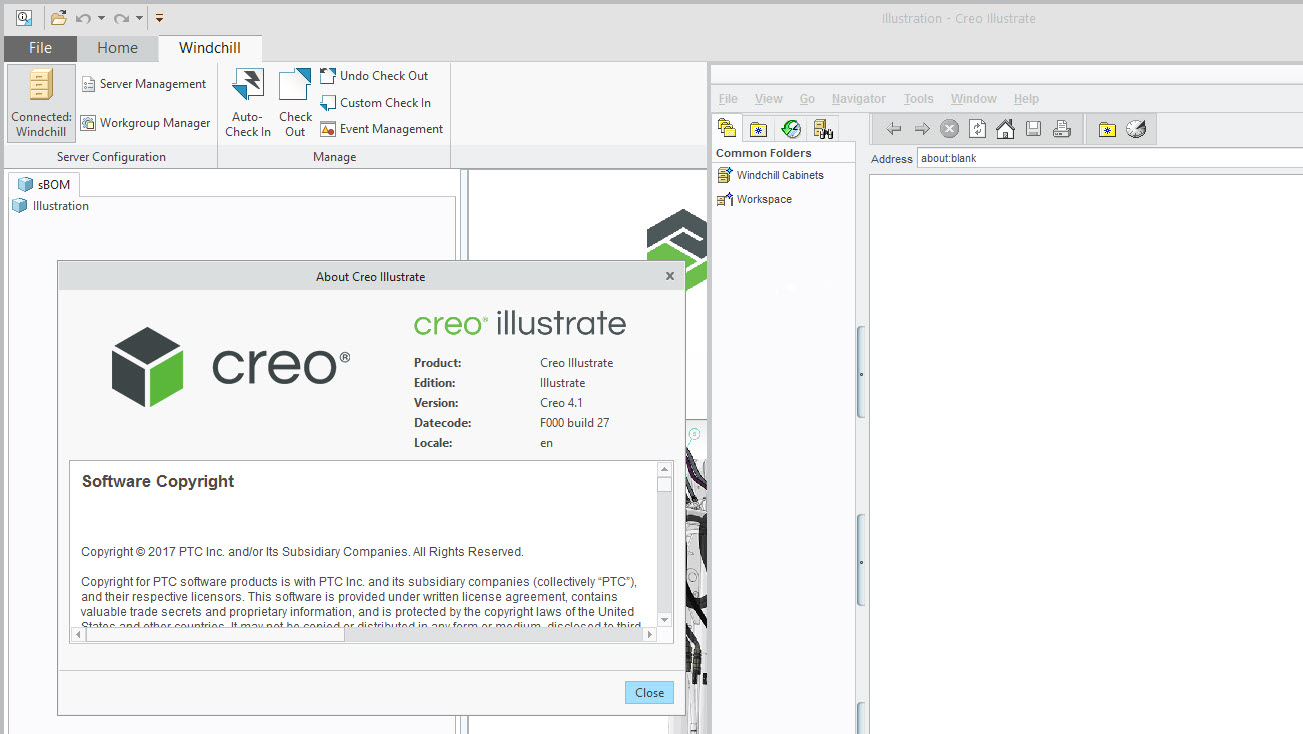Viewport: 1303px width, 734px height.
Task: Close the About Creo Illustrate dialog
Action: (x=648, y=692)
